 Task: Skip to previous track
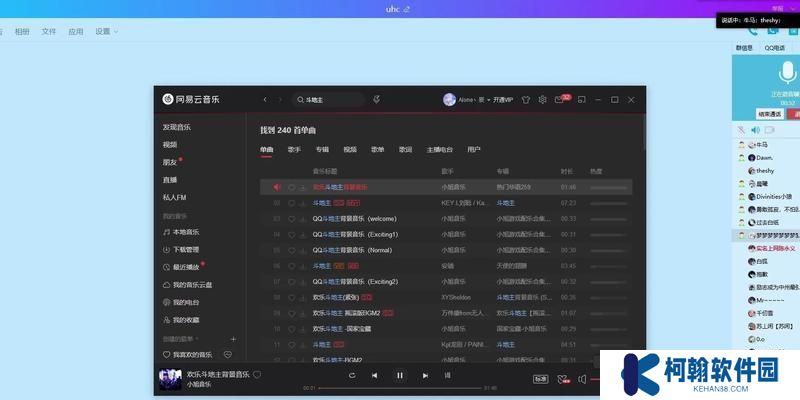click(x=374, y=376)
